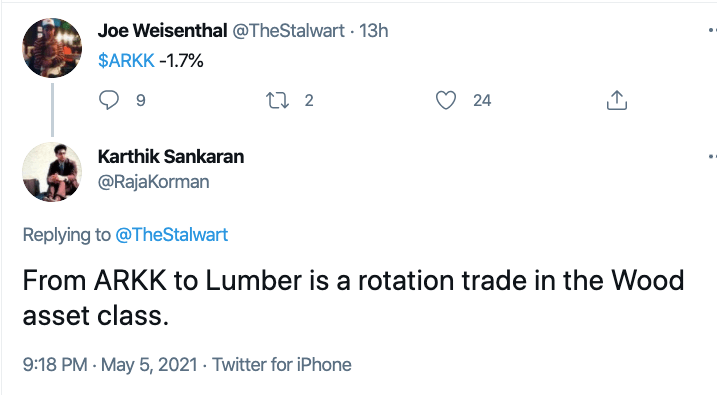Viewport: 717px width, 395px height.
Task: Open the Joe Weisenthal display name
Action: click(x=162, y=31)
